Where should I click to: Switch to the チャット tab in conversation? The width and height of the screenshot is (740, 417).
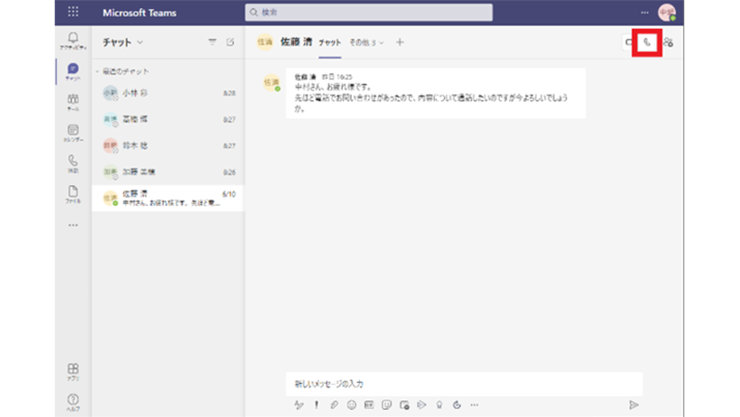[x=329, y=42]
